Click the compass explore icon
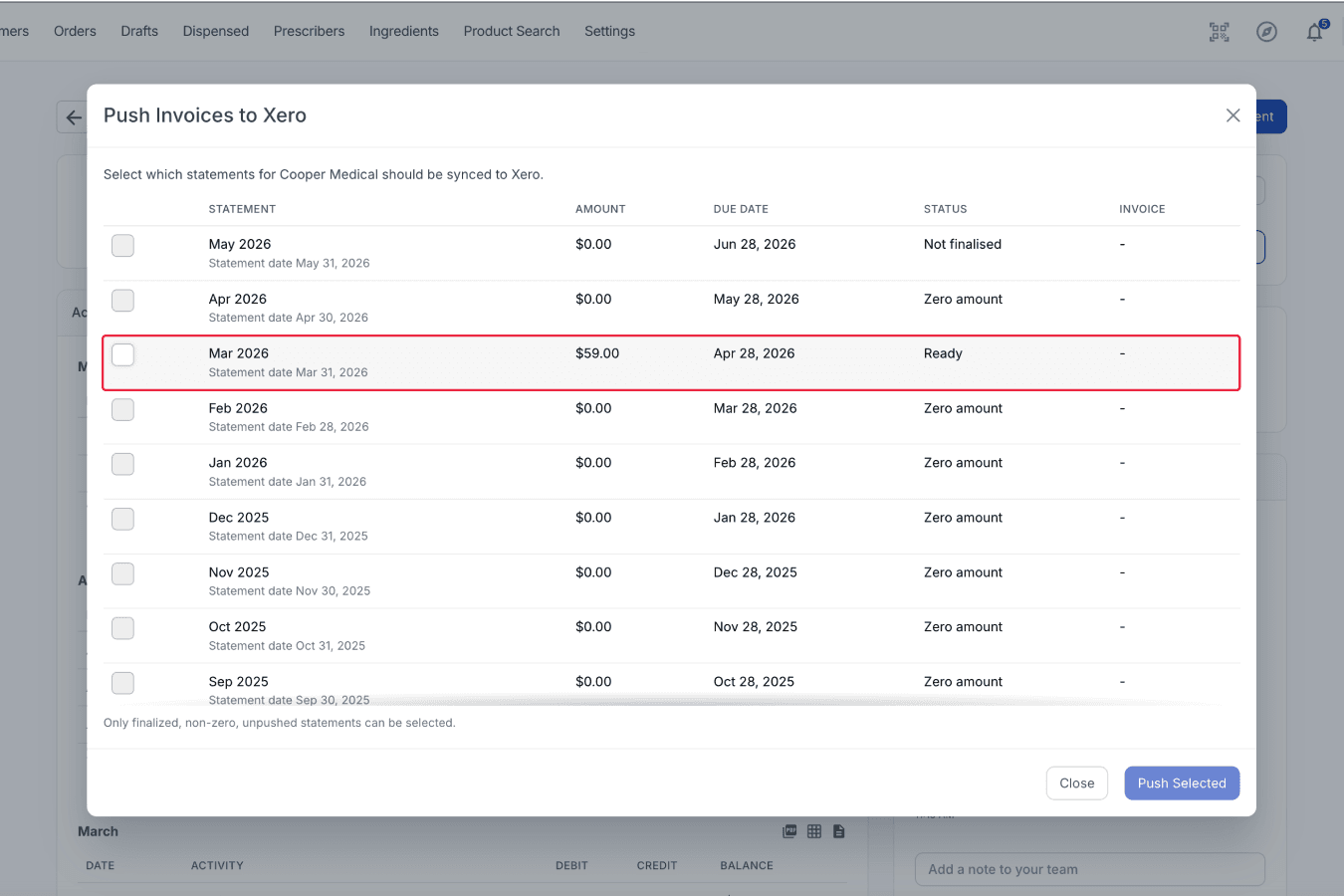The image size is (1344, 896). point(1266,32)
